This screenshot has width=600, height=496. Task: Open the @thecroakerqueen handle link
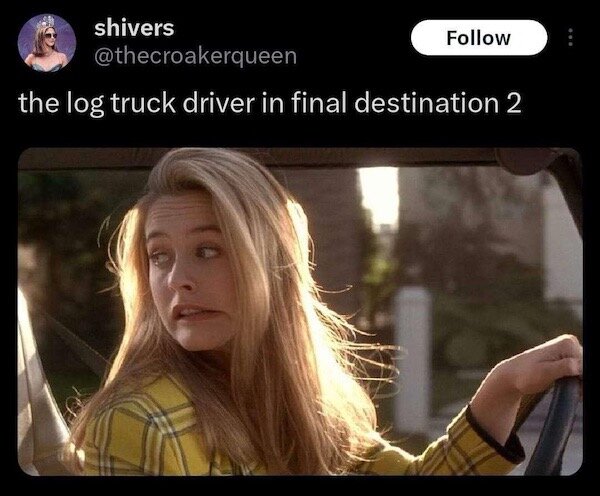point(196,56)
